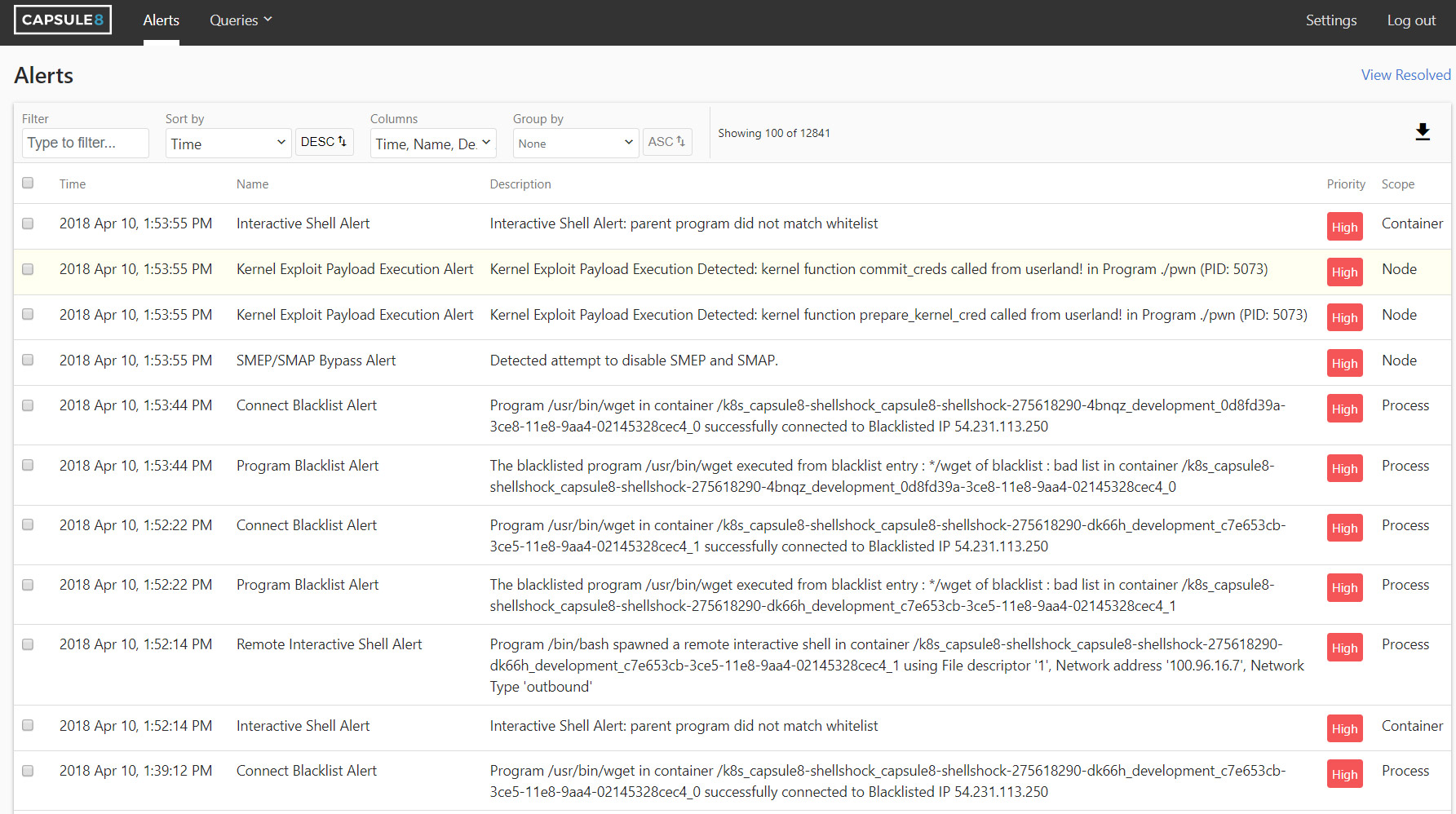Download alerts with the download icon

pos(1423,132)
